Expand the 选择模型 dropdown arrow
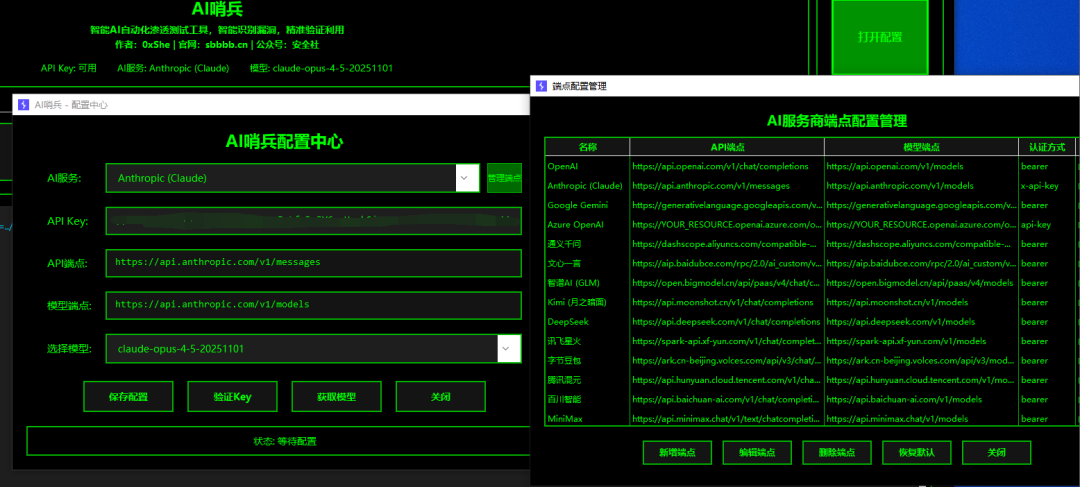The width and height of the screenshot is (1080, 487). pos(508,349)
